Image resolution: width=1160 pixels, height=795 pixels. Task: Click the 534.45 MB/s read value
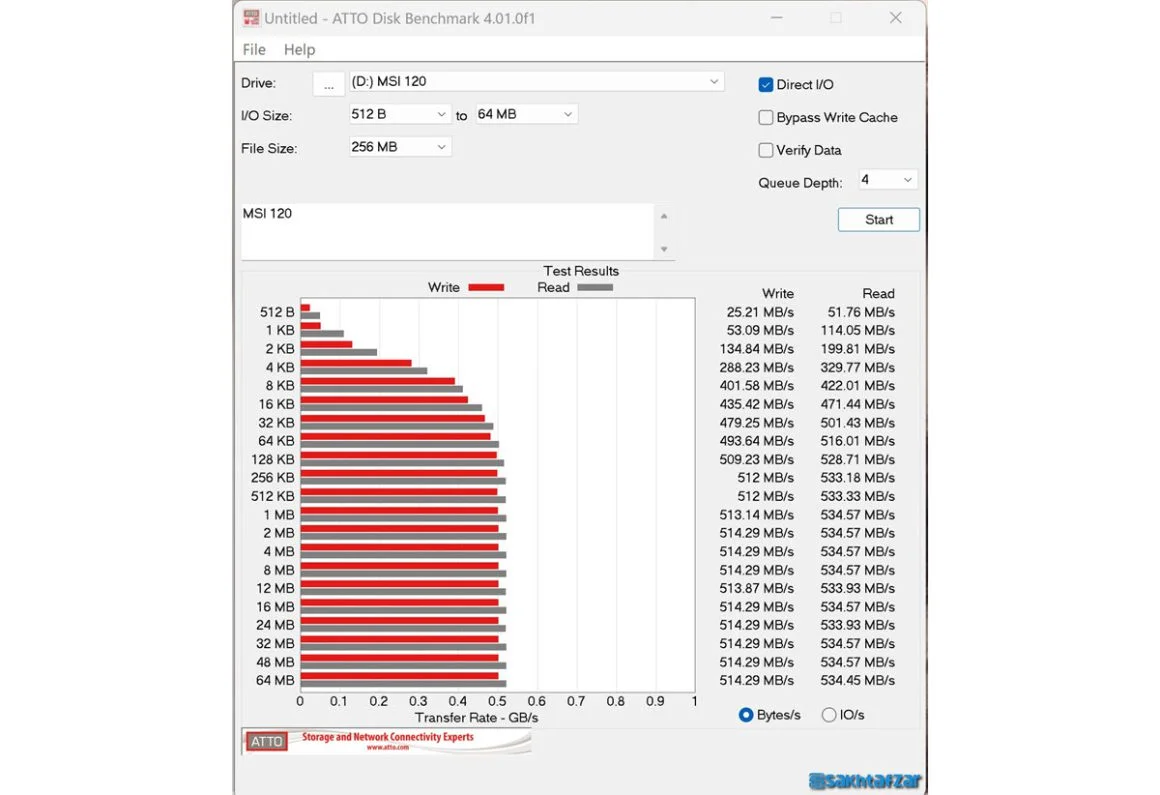click(x=857, y=680)
